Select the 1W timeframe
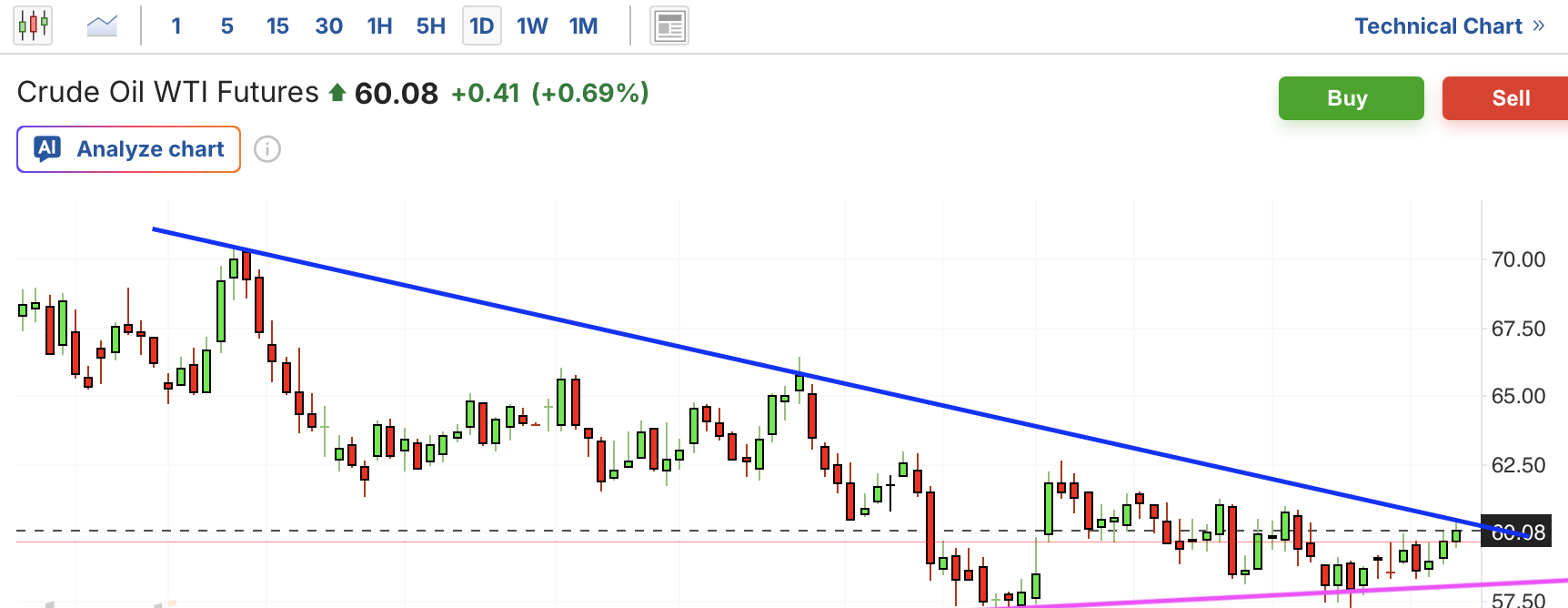Image resolution: width=1568 pixels, height=608 pixels. 532,25
